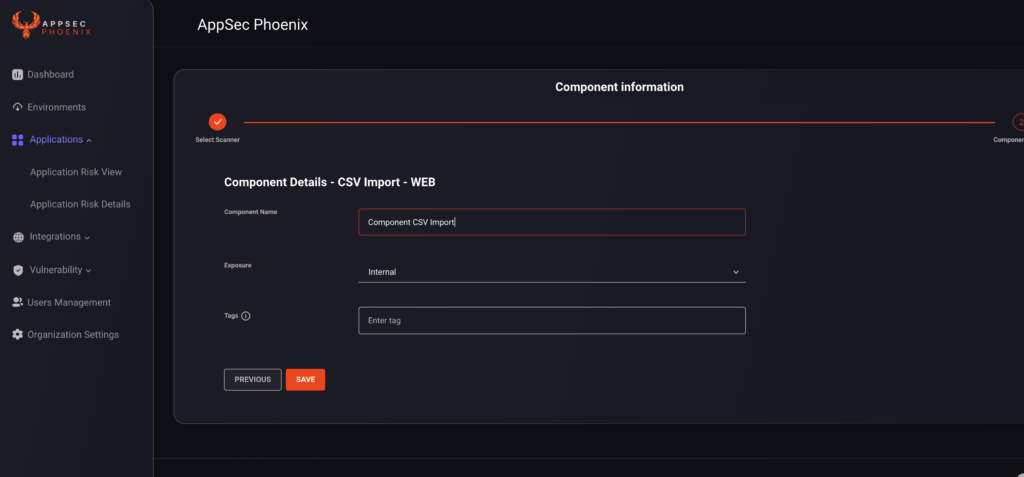Open Organization Settings page
The height and width of the screenshot is (477, 1024).
click(x=65, y=335)
